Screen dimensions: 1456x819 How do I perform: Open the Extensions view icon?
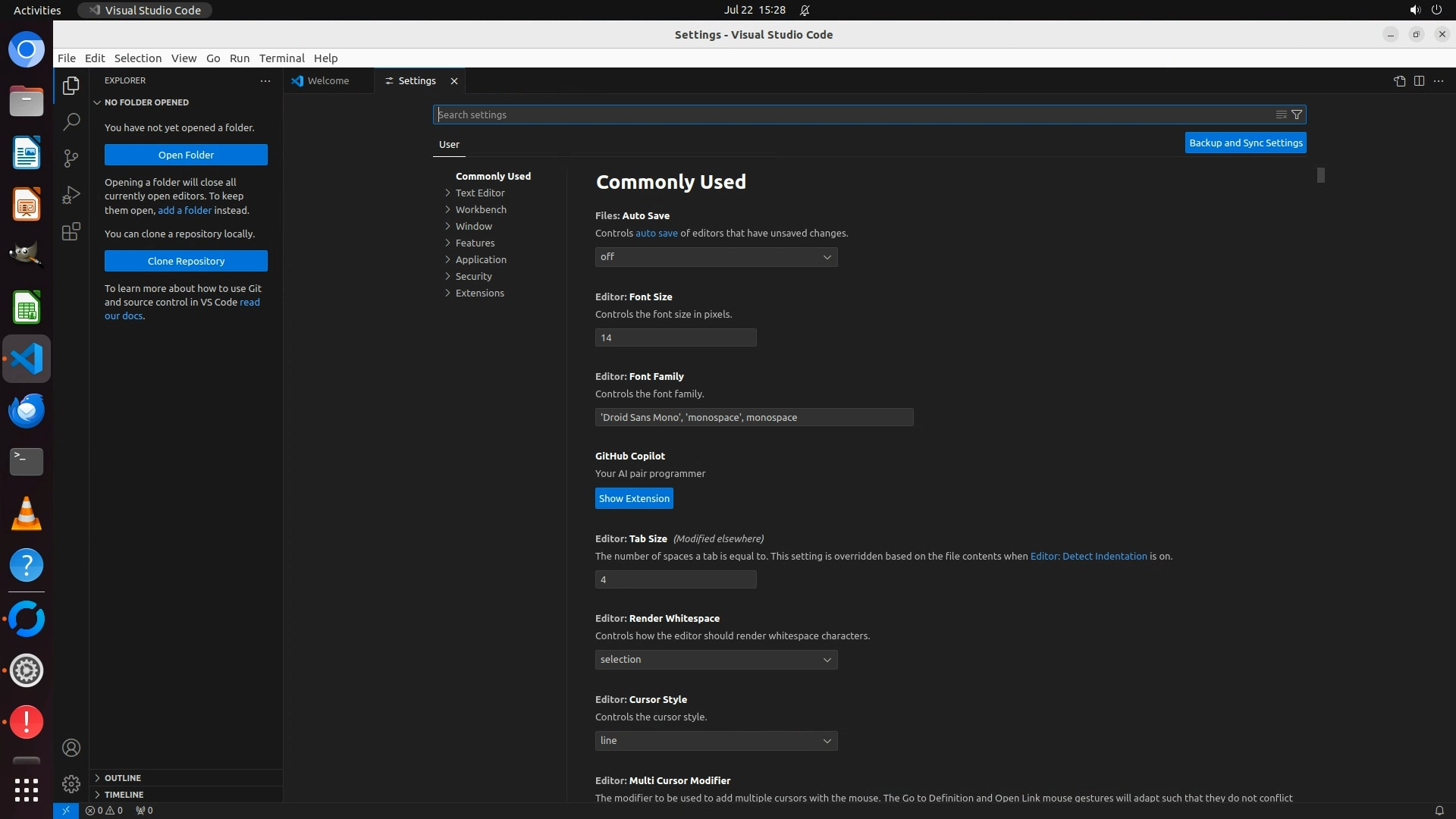pos(71,231)
